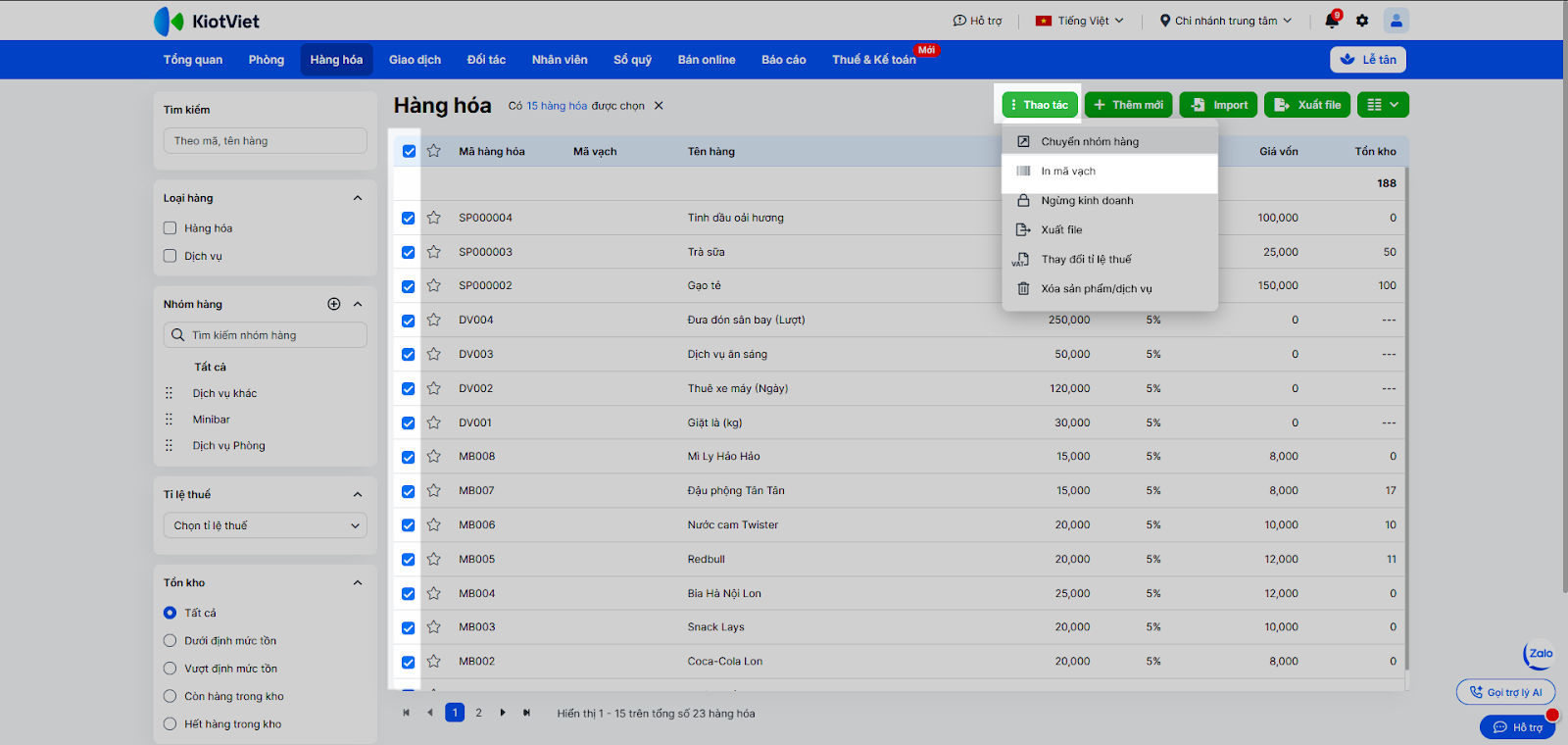Uncheck the DV004 row checkbox
1568x745 pixels.
coord(409,321)
